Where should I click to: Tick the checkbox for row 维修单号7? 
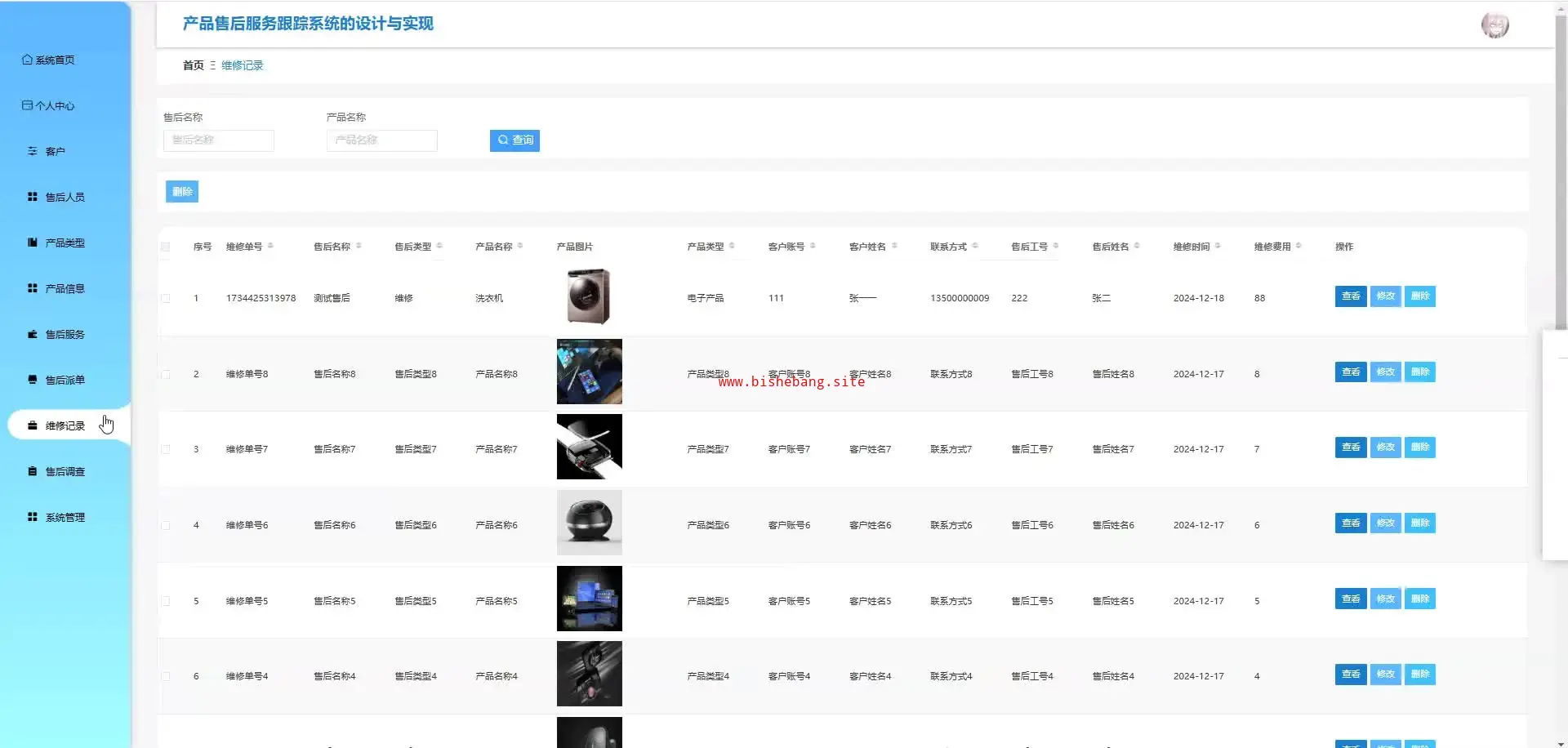[166, 449]
